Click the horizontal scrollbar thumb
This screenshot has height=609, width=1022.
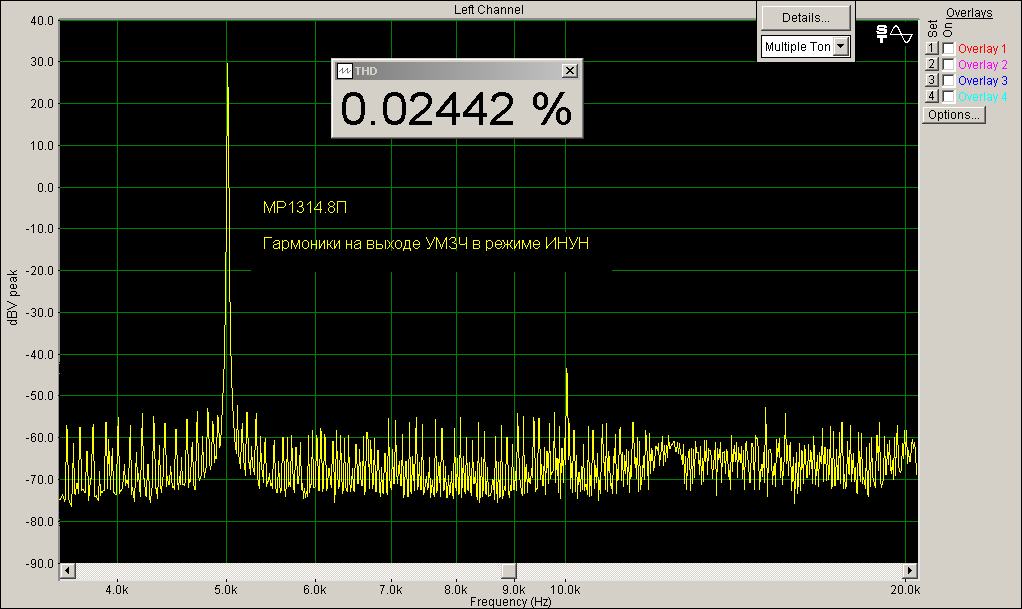coord(508,570)
